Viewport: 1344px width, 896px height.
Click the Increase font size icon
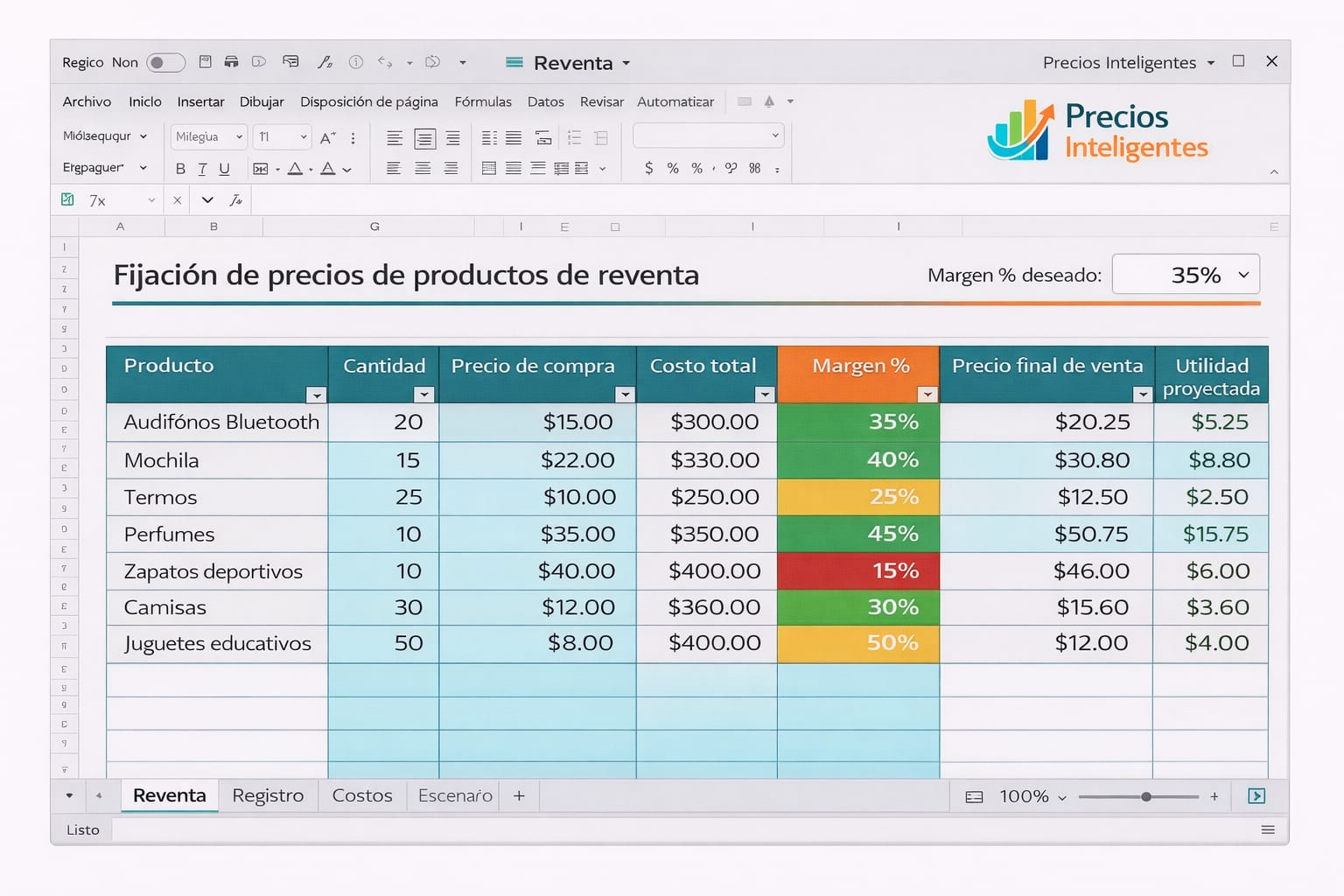coord(328,137)
